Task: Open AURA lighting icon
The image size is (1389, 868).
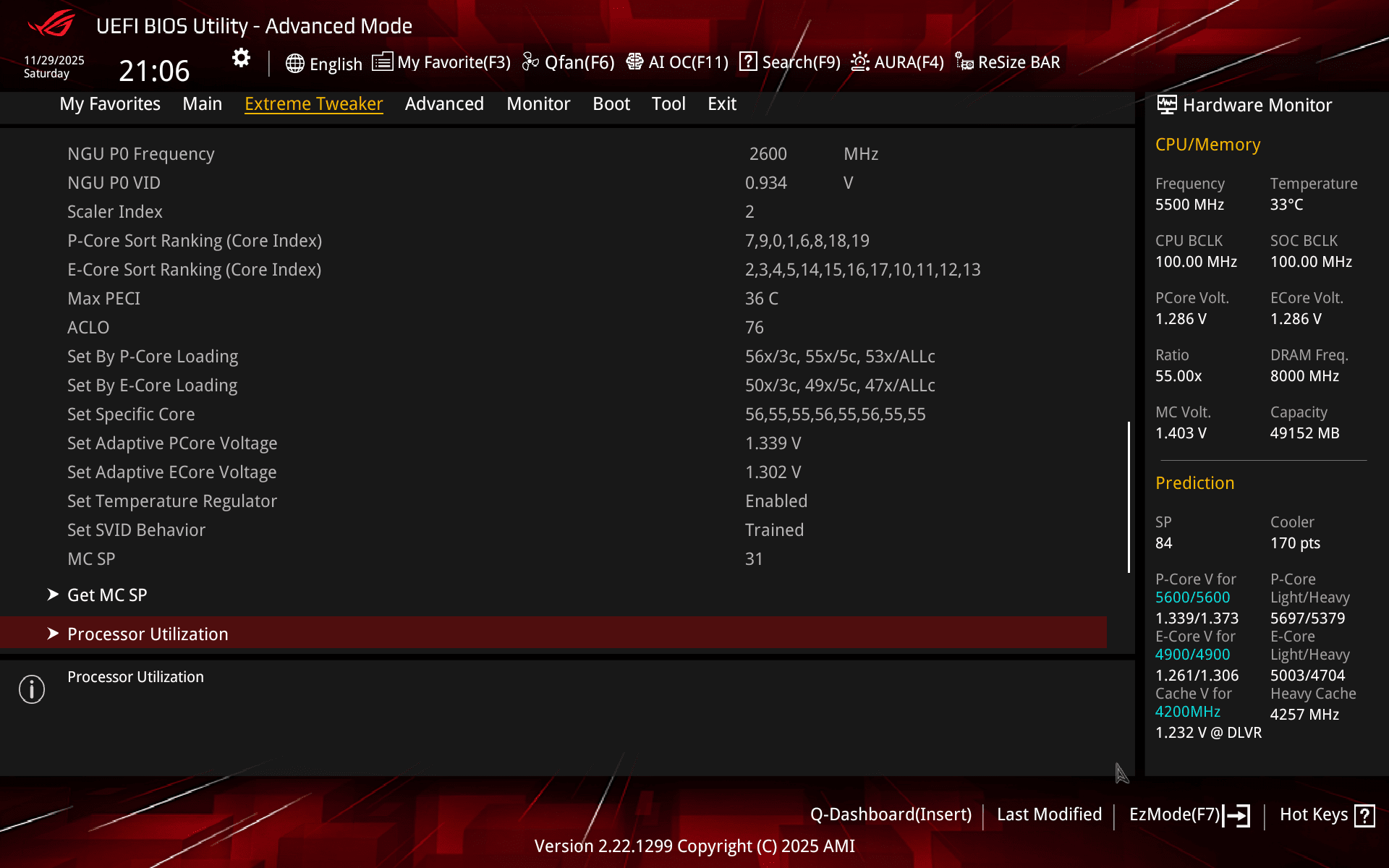Action: (x=859, y=62)
